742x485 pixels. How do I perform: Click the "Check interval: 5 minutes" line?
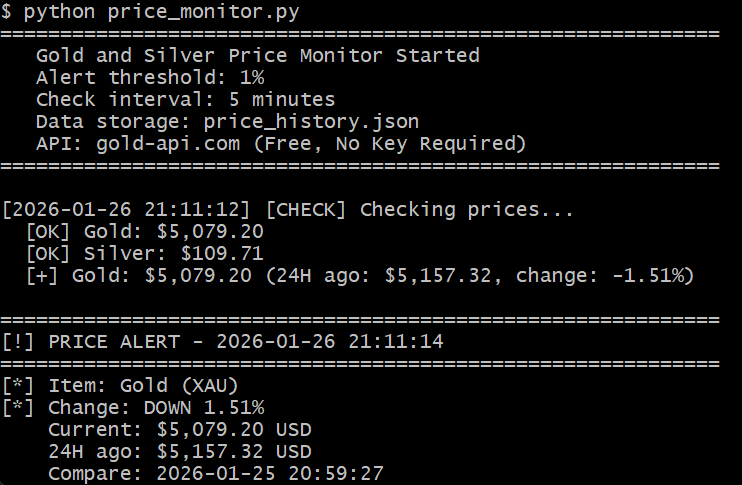185,99
